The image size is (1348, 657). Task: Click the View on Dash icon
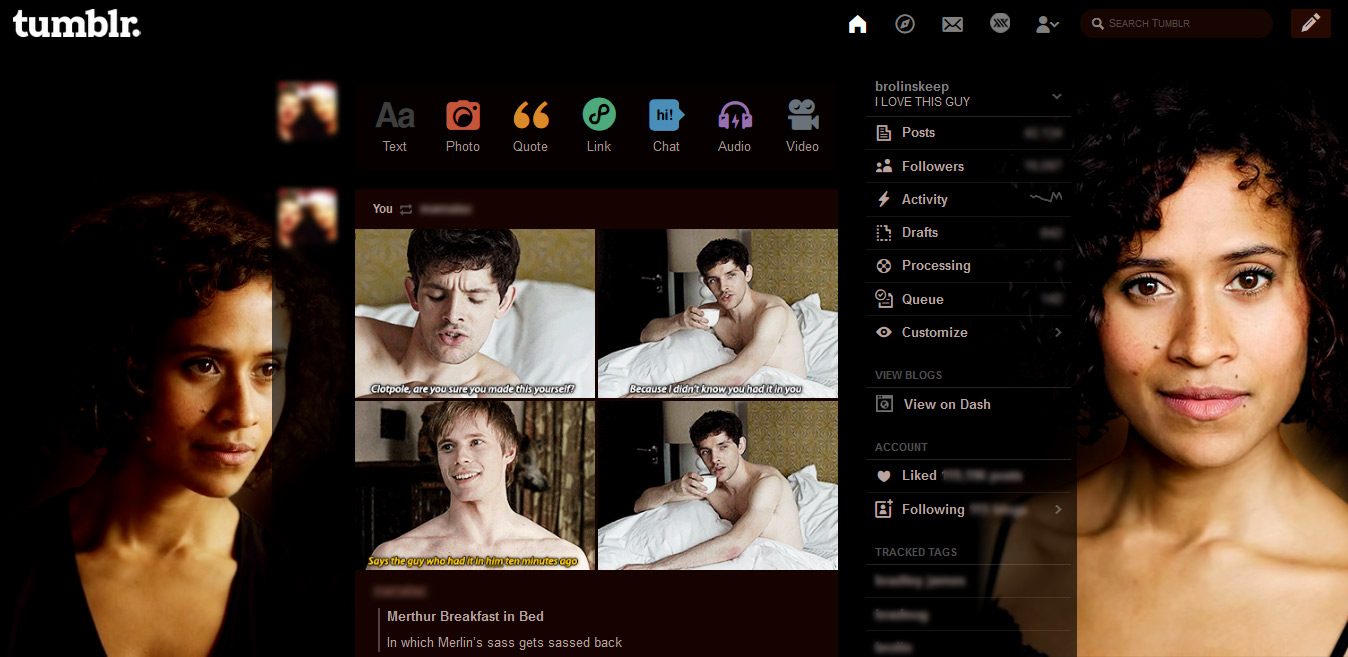pos(884,404)
